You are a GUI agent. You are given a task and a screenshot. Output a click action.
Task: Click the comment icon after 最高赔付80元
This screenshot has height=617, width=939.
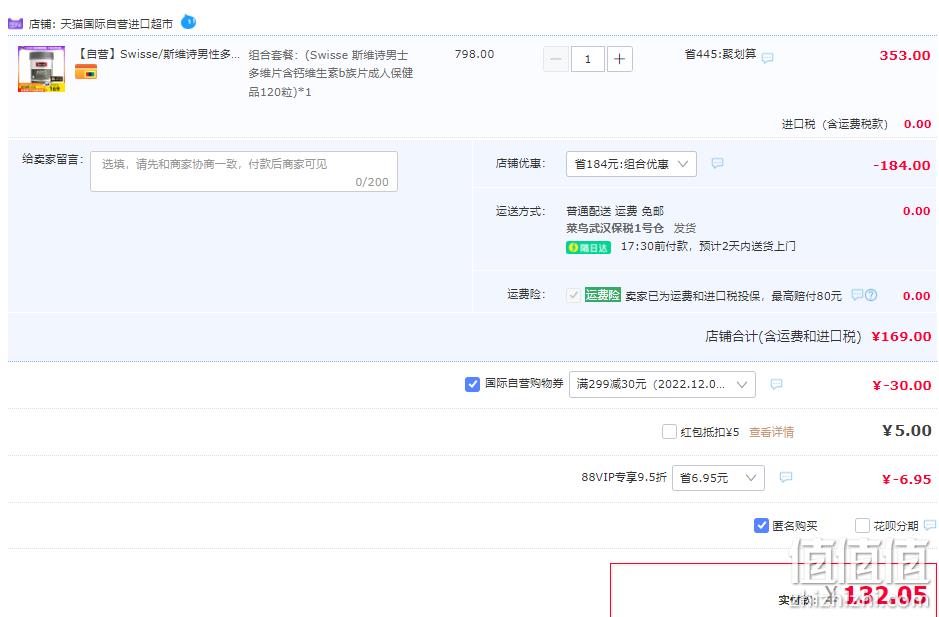click(x=857, y=295)
